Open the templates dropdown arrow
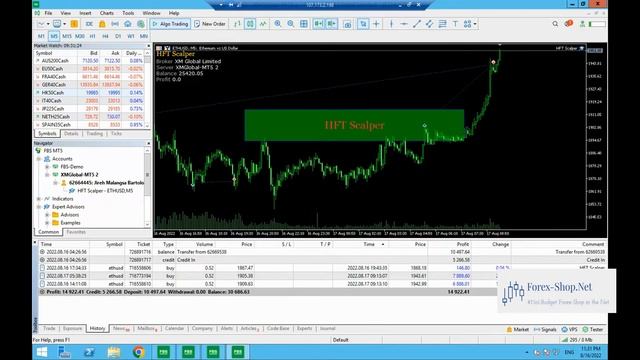 point(64,24)
